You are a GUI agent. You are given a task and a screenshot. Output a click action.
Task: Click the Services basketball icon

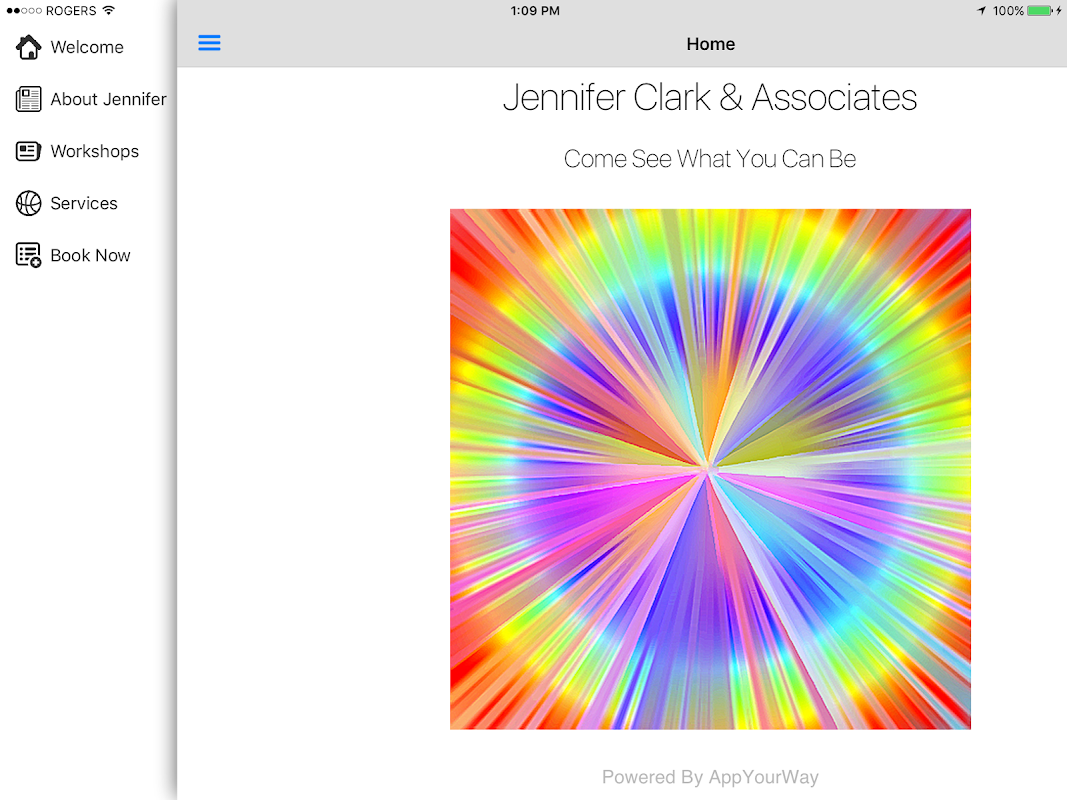tap(29, 203)
